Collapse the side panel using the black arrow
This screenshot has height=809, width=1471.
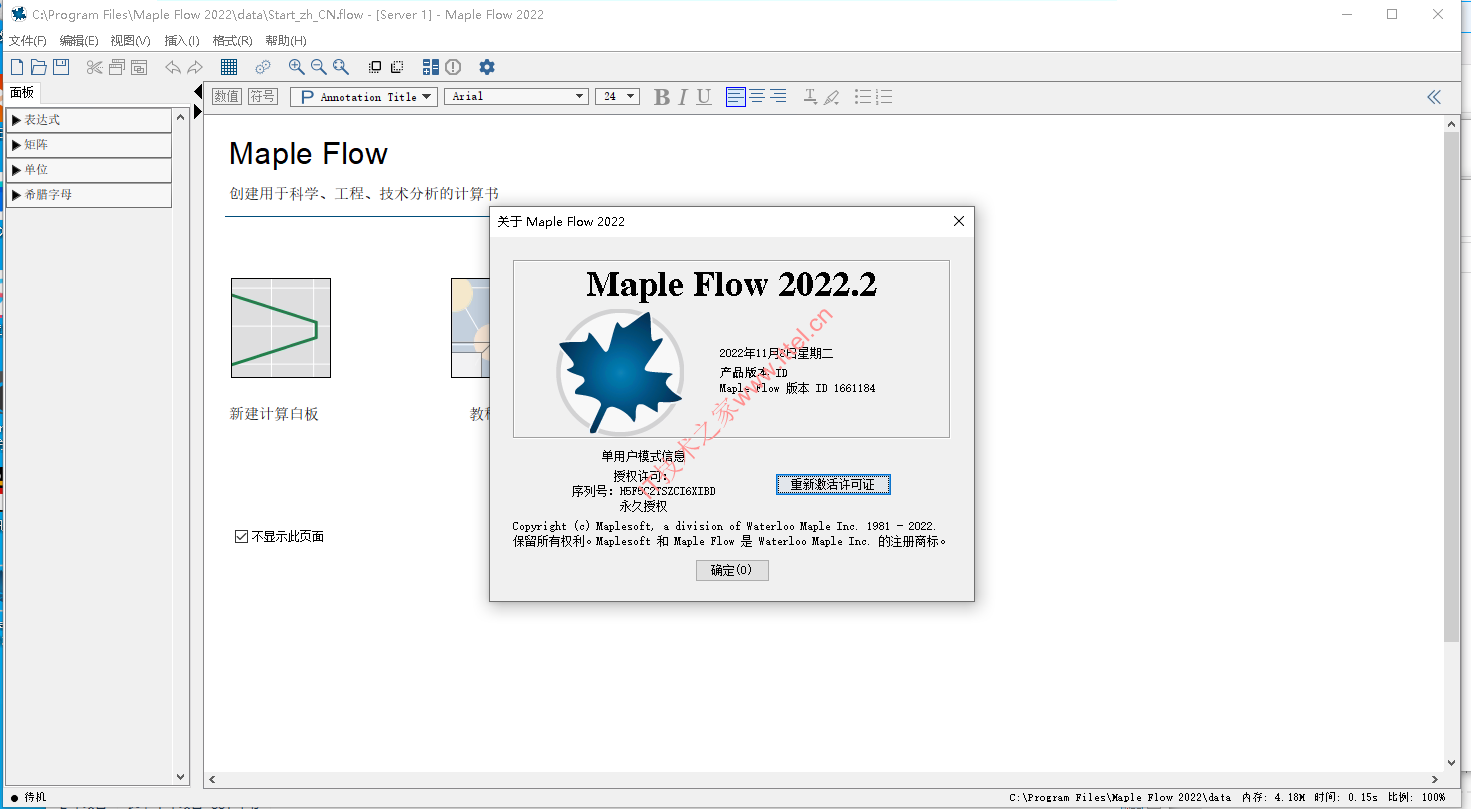tap(198, 92)
